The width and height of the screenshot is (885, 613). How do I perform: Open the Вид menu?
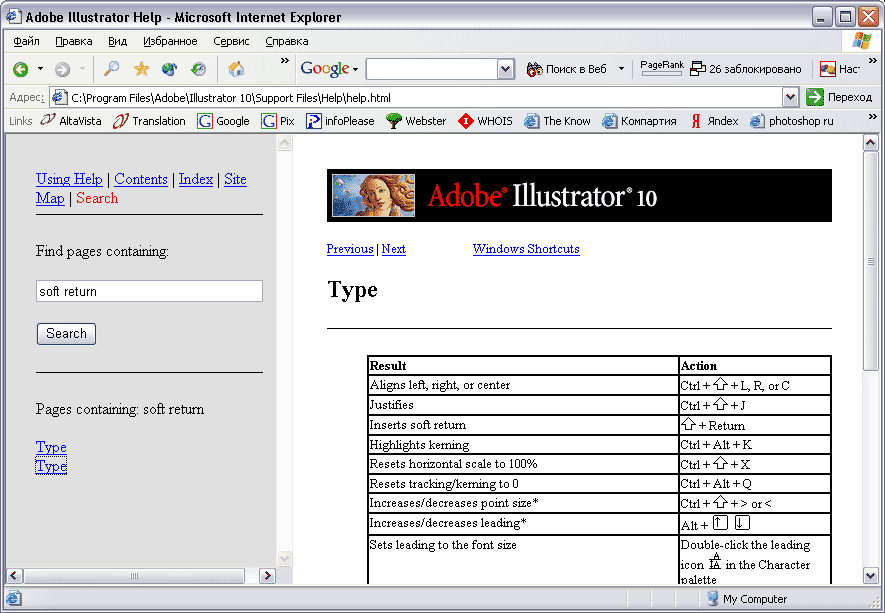click(117, 41)
